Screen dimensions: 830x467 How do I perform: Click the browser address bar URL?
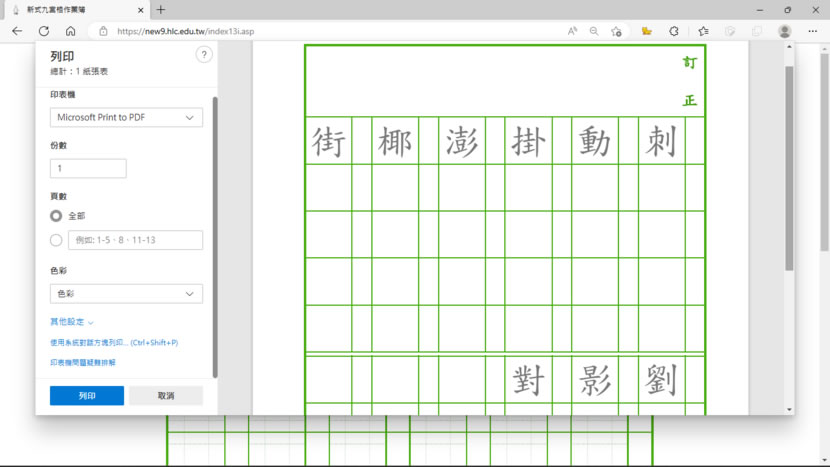click(185, 31)
